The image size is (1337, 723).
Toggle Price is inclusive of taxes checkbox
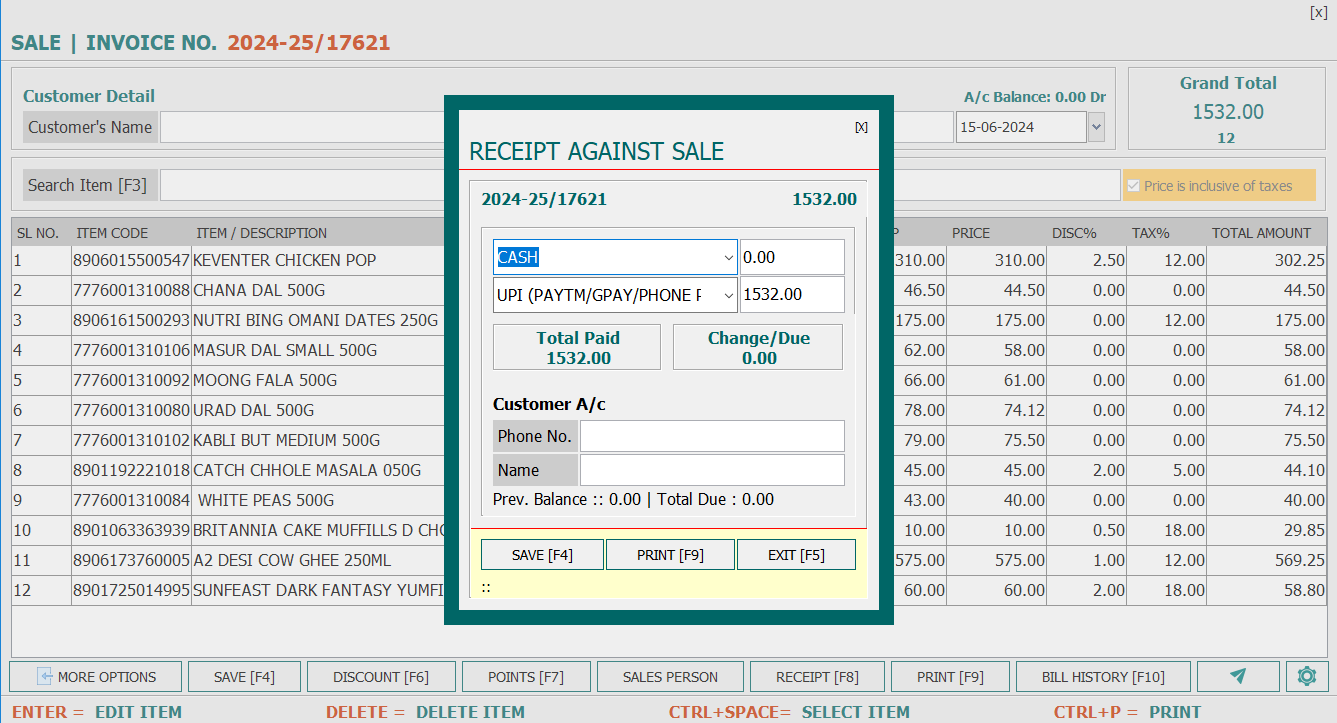point(1133,186)
